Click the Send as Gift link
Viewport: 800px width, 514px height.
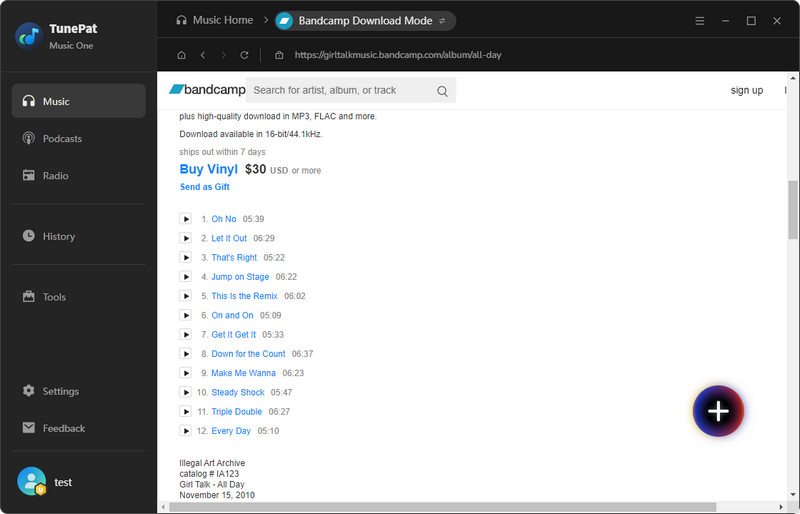coord(205,187)
